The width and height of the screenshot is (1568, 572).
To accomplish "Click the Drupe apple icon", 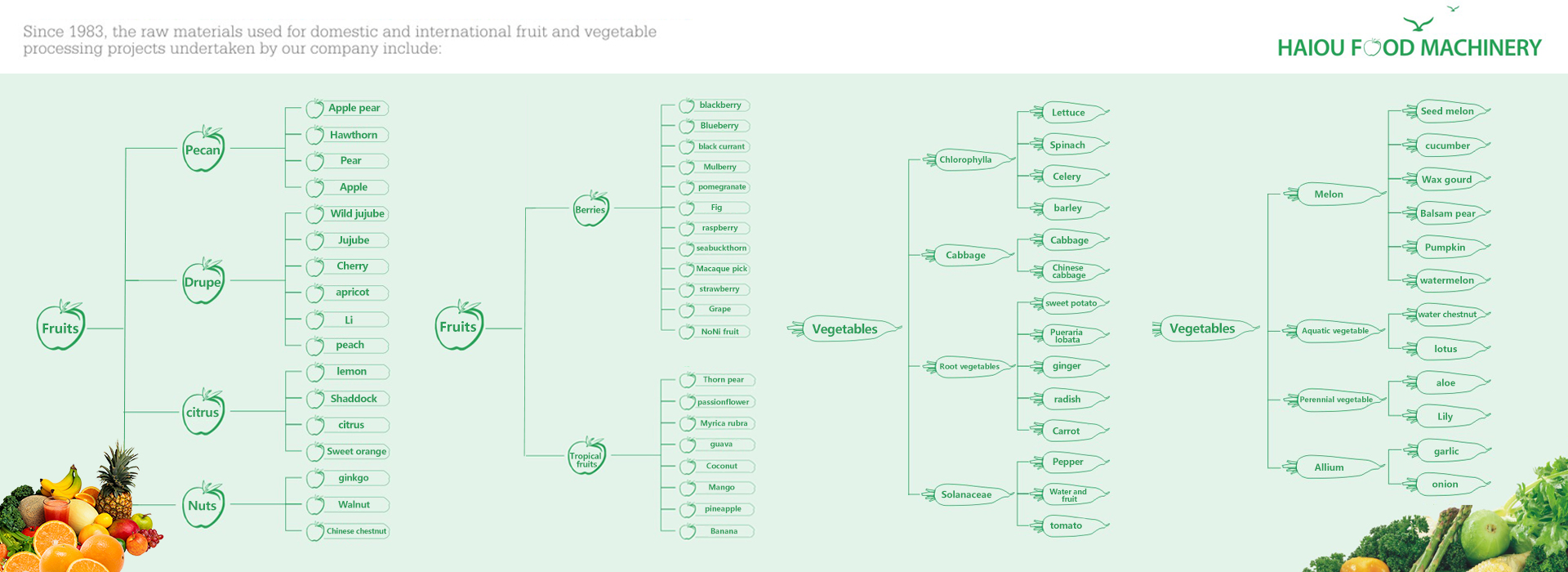I will click(203, 281).
